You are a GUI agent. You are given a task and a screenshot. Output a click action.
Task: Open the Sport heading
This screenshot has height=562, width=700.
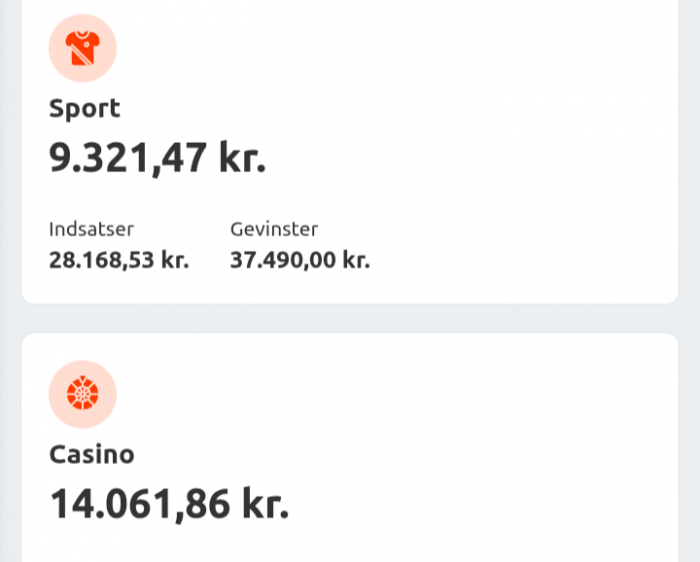click(x=84, y=108)
